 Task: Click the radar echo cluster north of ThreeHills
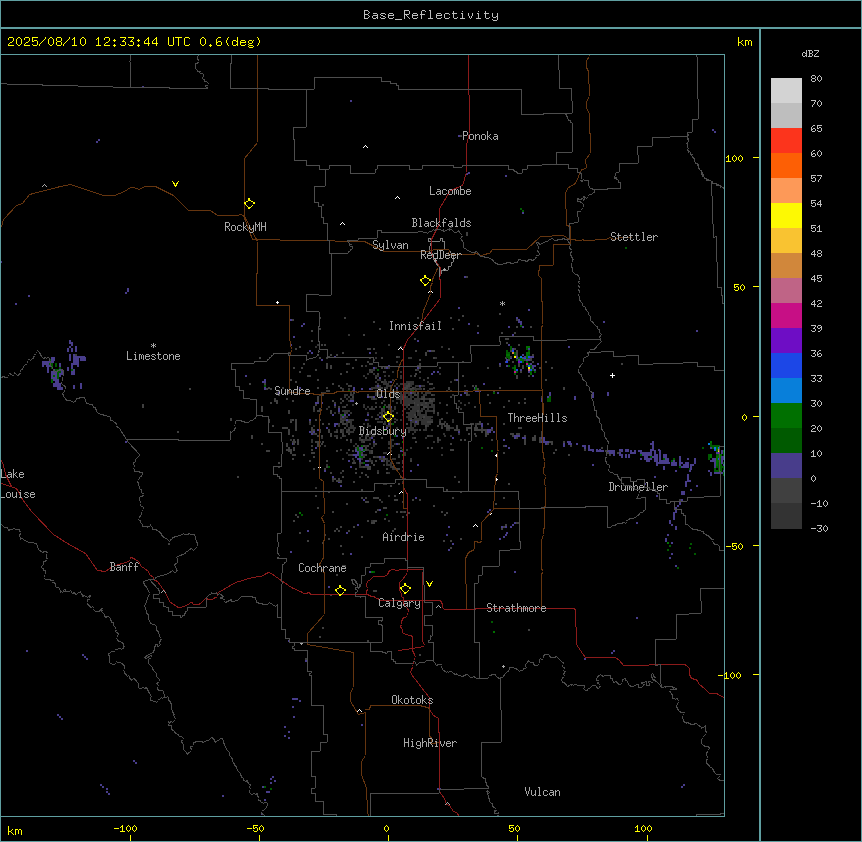tap(520, 359)
